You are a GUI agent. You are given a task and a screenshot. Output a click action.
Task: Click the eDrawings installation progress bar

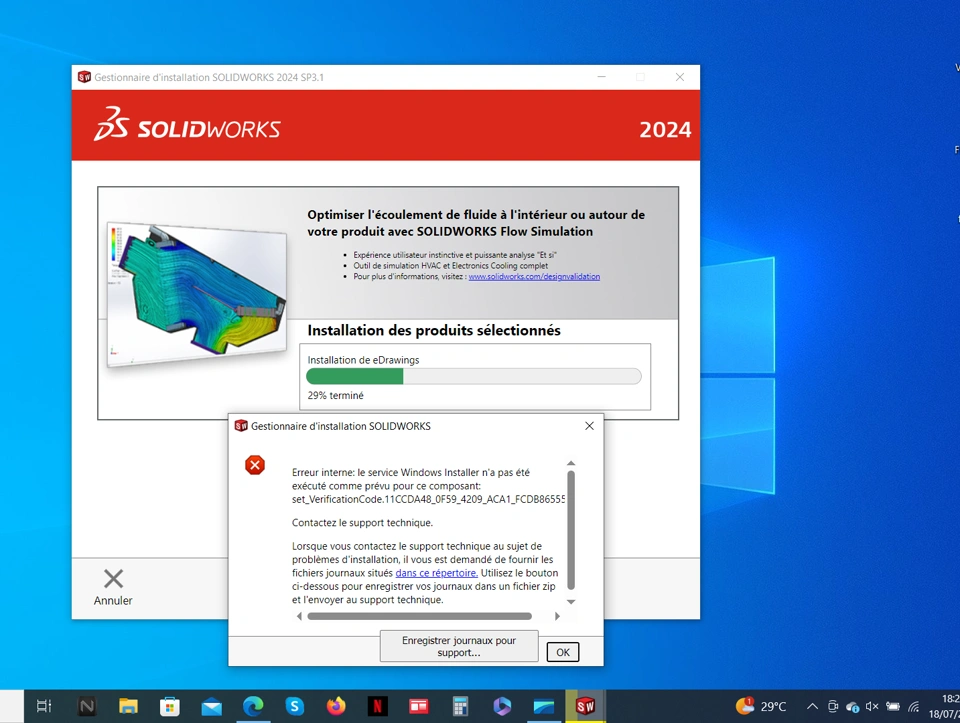pyautogui.click(x=474, y=376)
